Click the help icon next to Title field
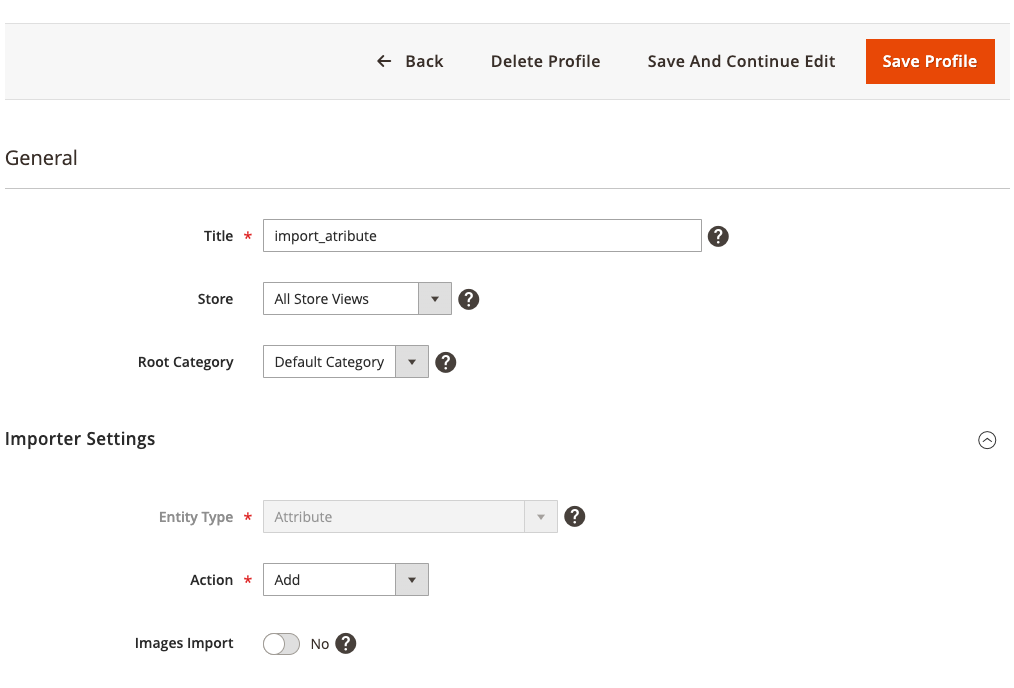Viewport: 1014px width, 688px height. pyautogui.click(x=718, y=236)
